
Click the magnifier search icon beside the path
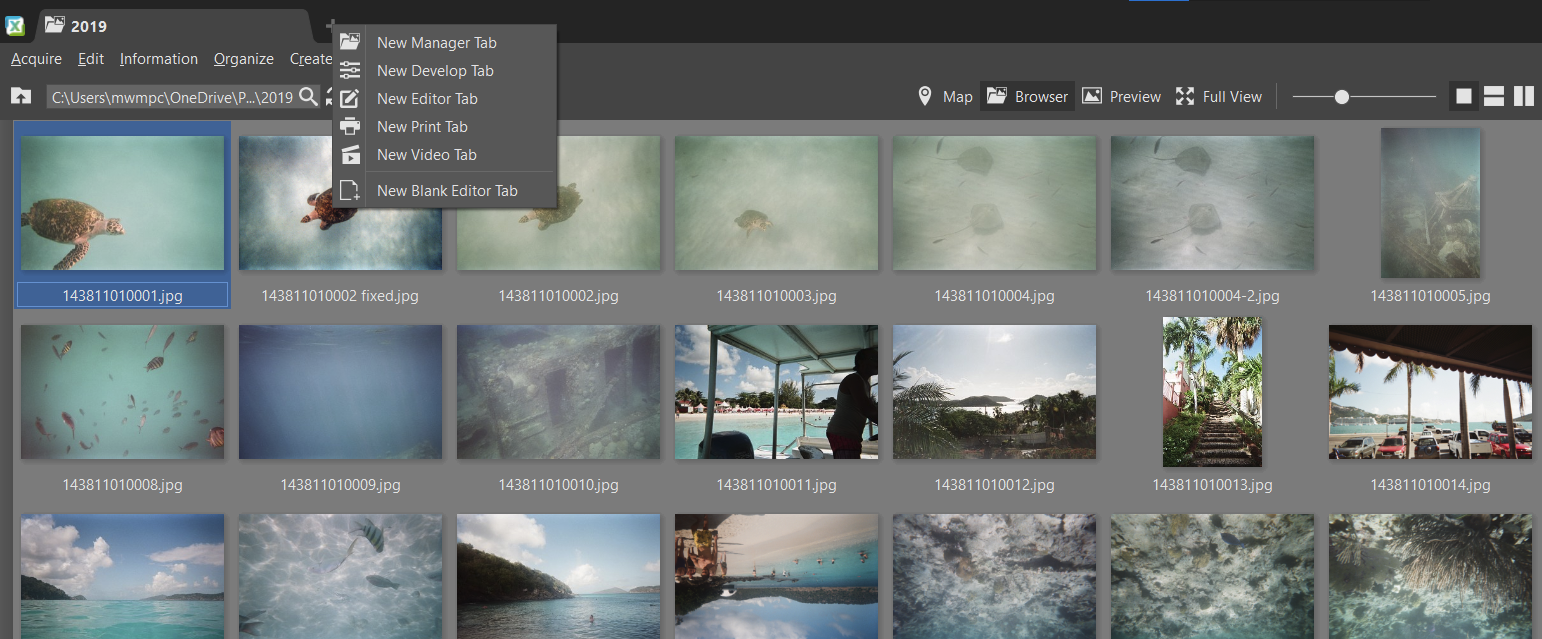pyautogui.click(x=309, y=97)
